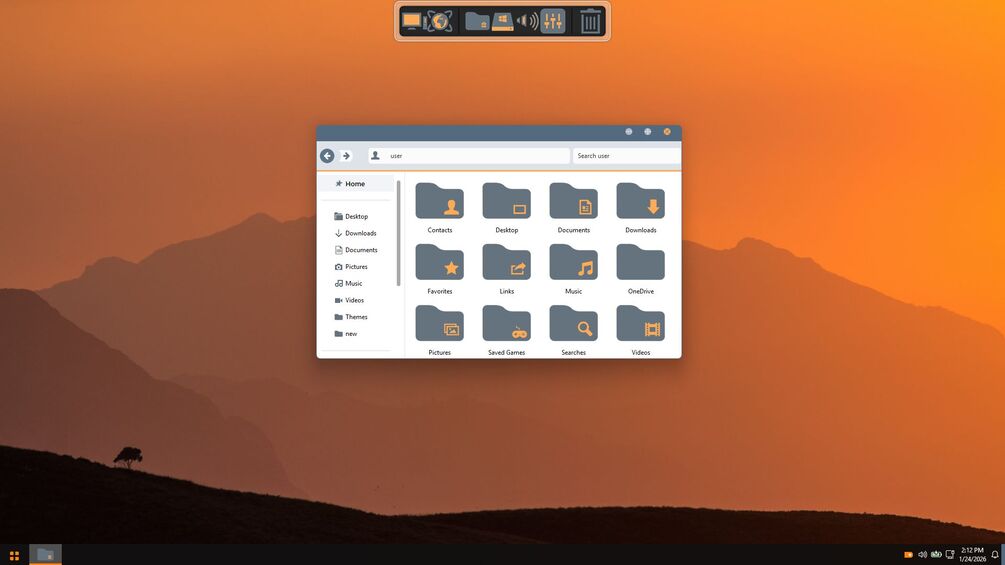Launch the globe network icon in dock
Viewport: 1005px width, 565px height.
click(439, 21)
